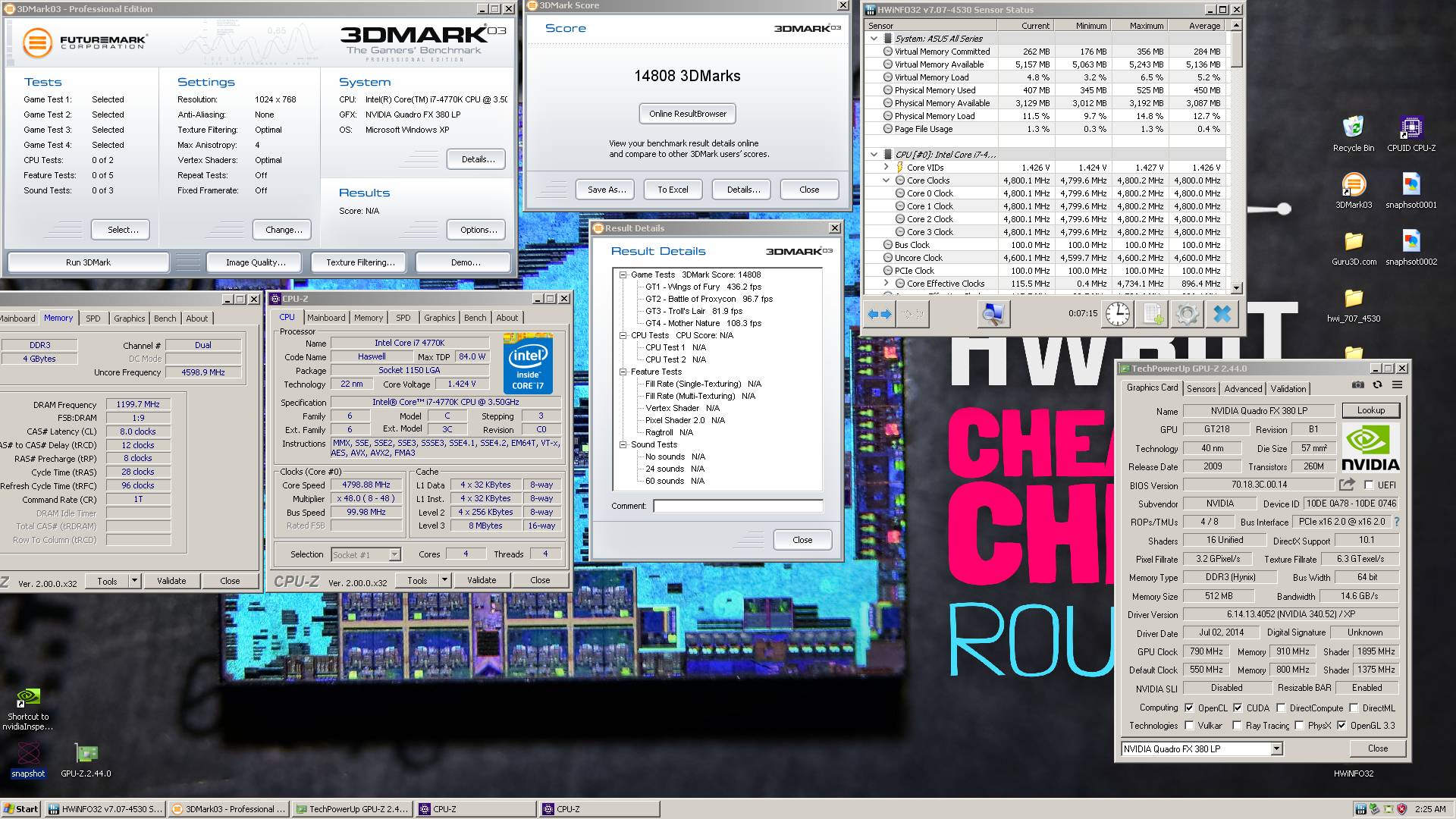Reset the timer using HWiNFO32 clock icon
This screenshot has width=1456, height=819.
pyautogui.click(x=1117, y=313)
